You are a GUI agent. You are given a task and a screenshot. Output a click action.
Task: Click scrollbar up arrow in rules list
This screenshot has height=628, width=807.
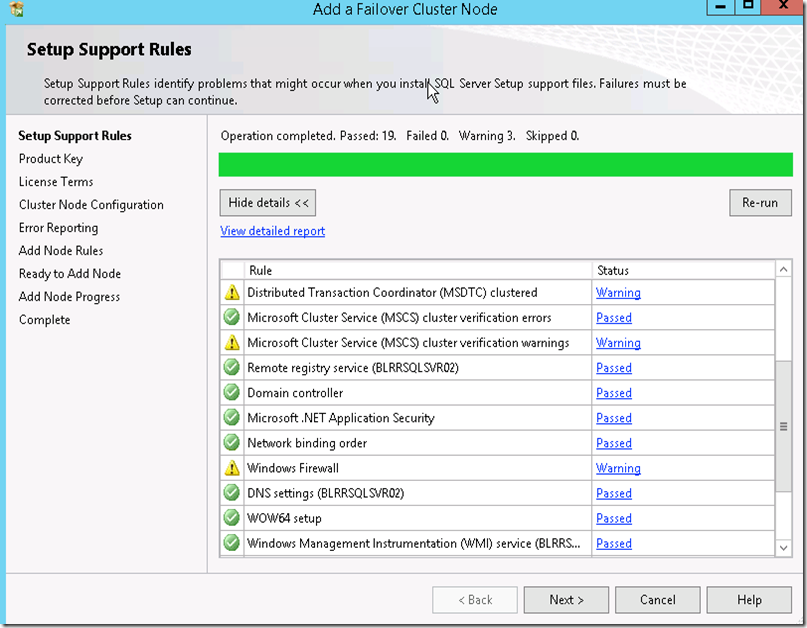point(783,270)
